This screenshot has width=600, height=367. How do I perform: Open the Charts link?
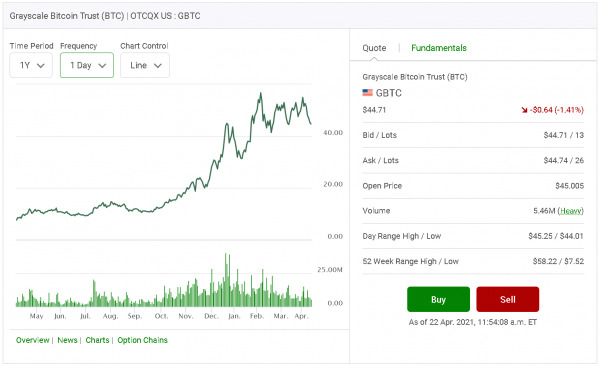click(x=97, y=340)
